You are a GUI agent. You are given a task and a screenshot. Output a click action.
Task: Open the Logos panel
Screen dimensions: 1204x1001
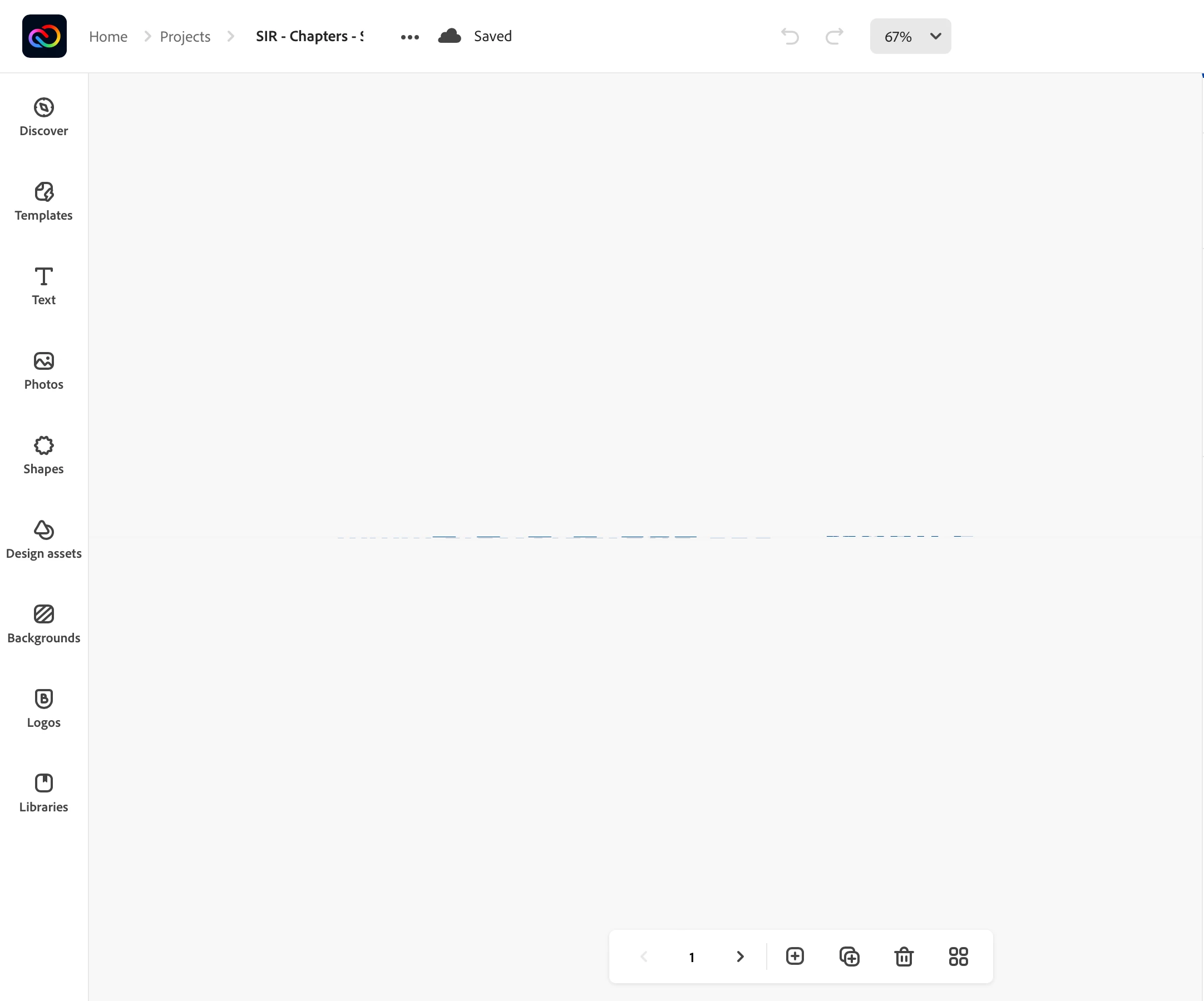pyautogui.click(x=43, y=708)
